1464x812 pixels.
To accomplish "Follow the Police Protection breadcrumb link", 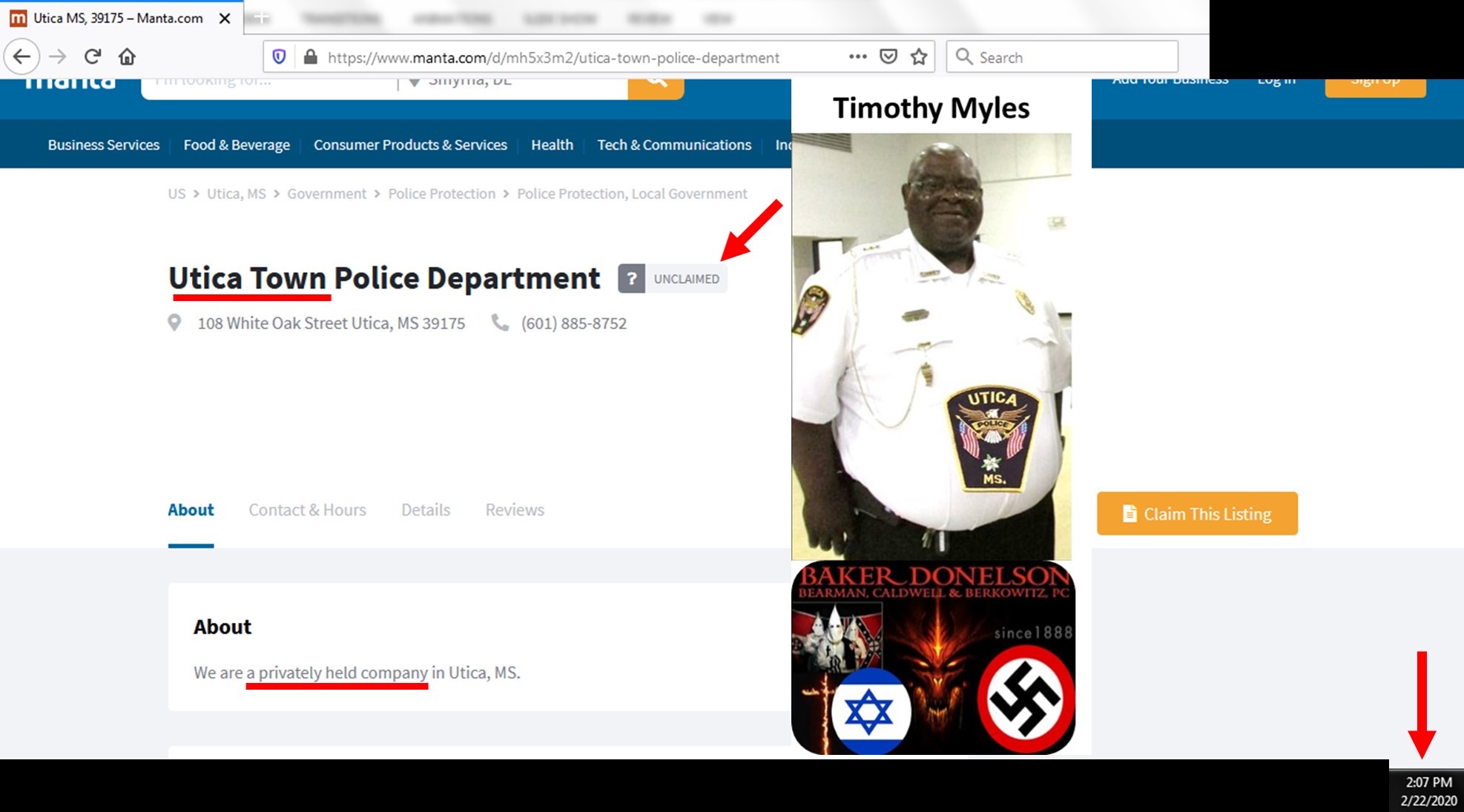I will 441,194.
